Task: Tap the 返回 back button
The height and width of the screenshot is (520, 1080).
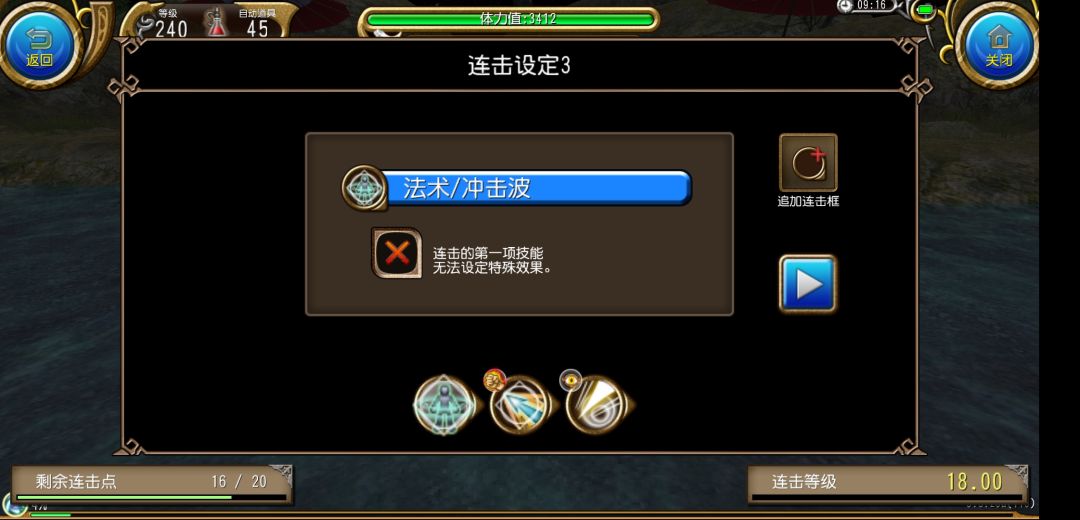Action: (39, 45)
